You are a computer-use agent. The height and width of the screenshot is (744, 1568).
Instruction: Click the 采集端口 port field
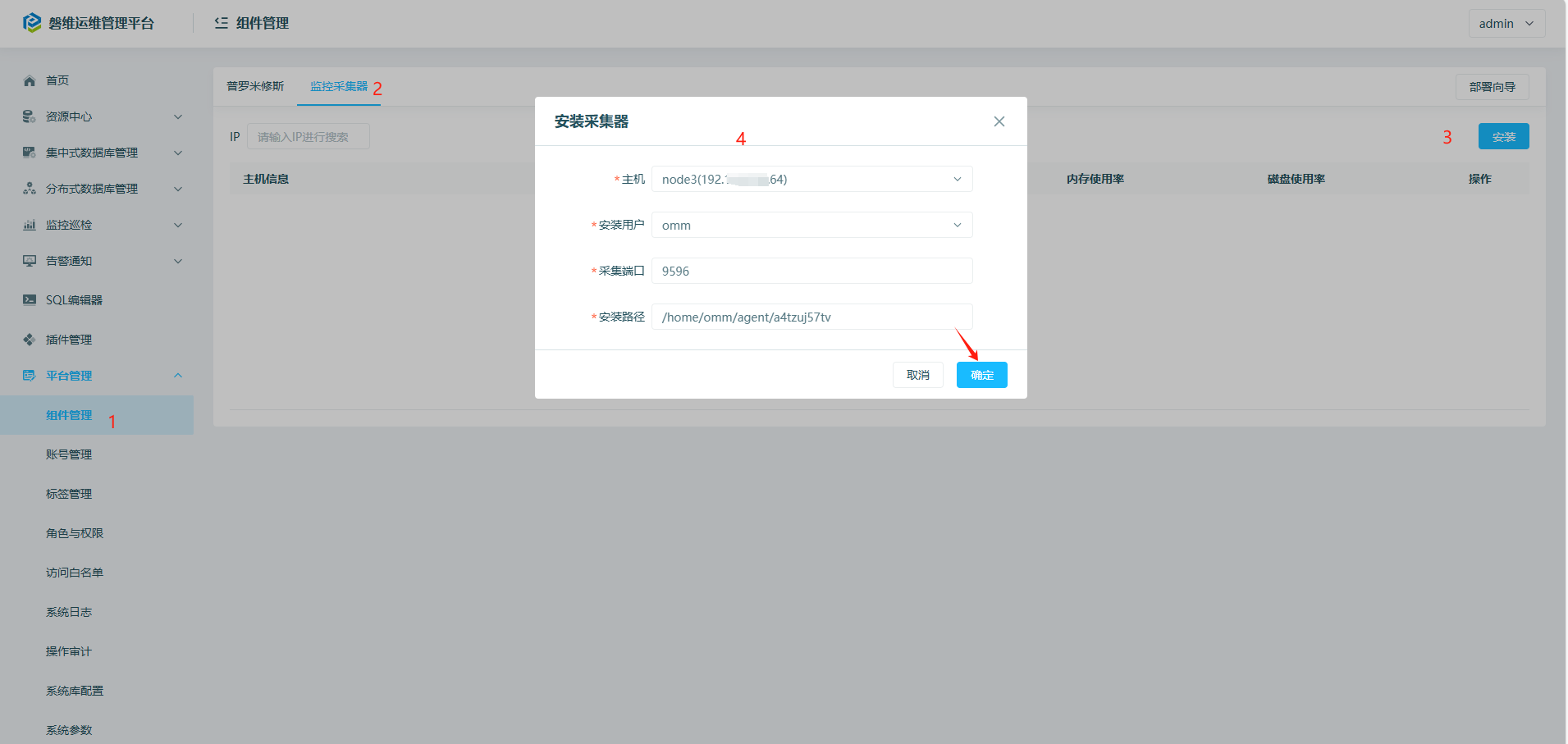coord(812,271)
